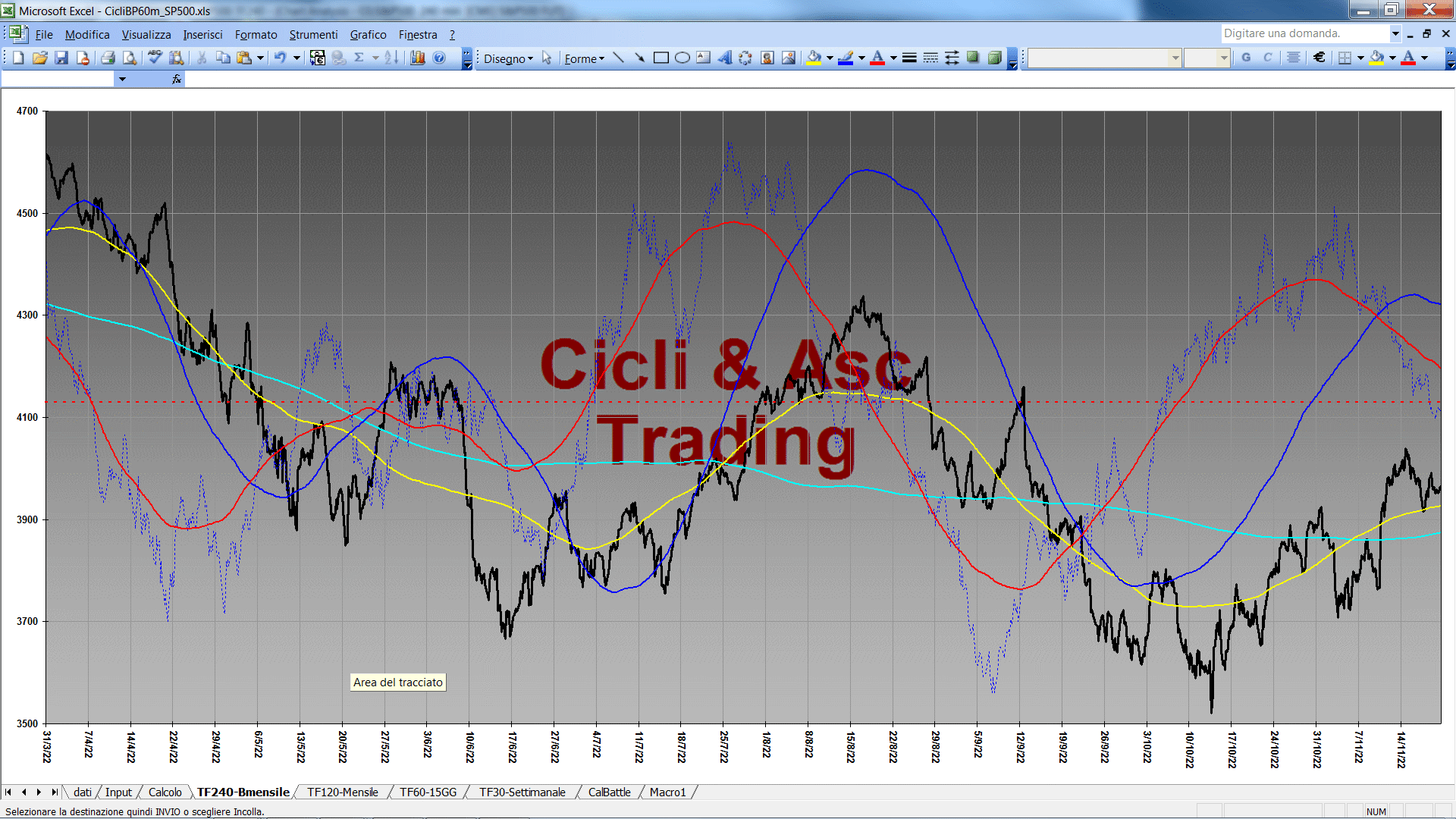Switch to the dati sheet tab

pyautogui.click(x=83, y=792)
